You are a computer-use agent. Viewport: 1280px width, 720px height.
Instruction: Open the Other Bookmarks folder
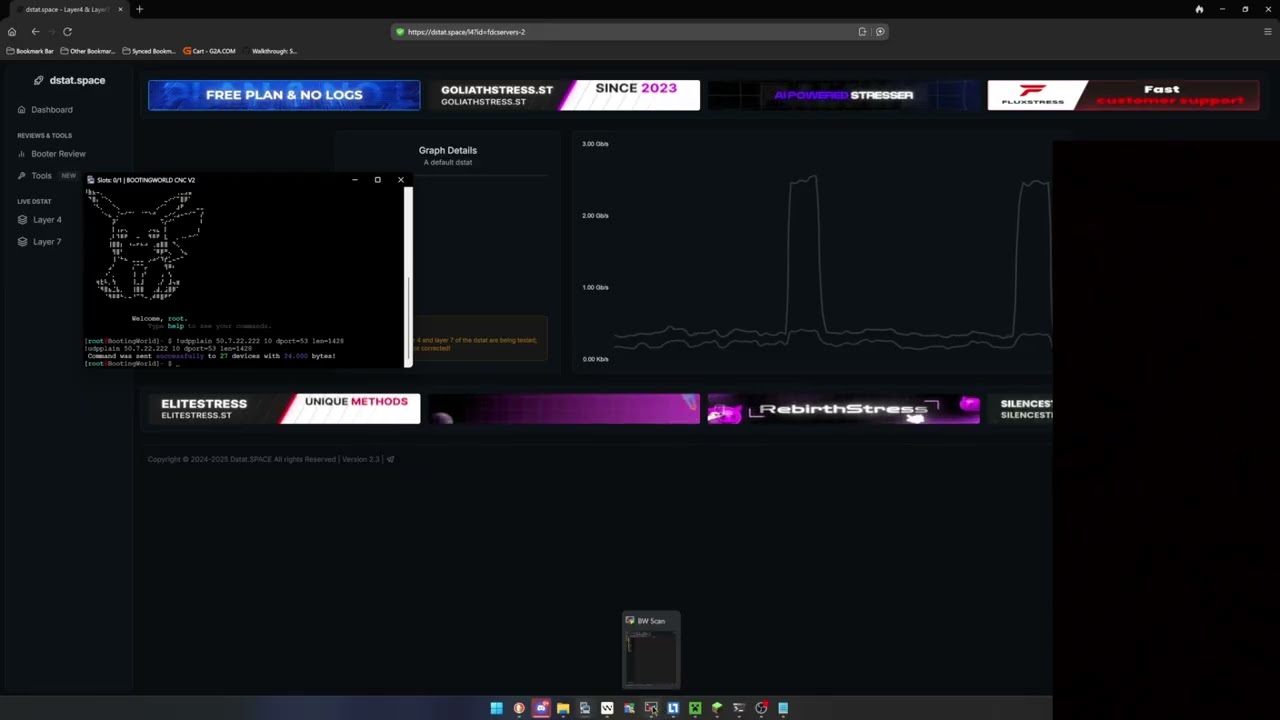click(x=88, y=51)
